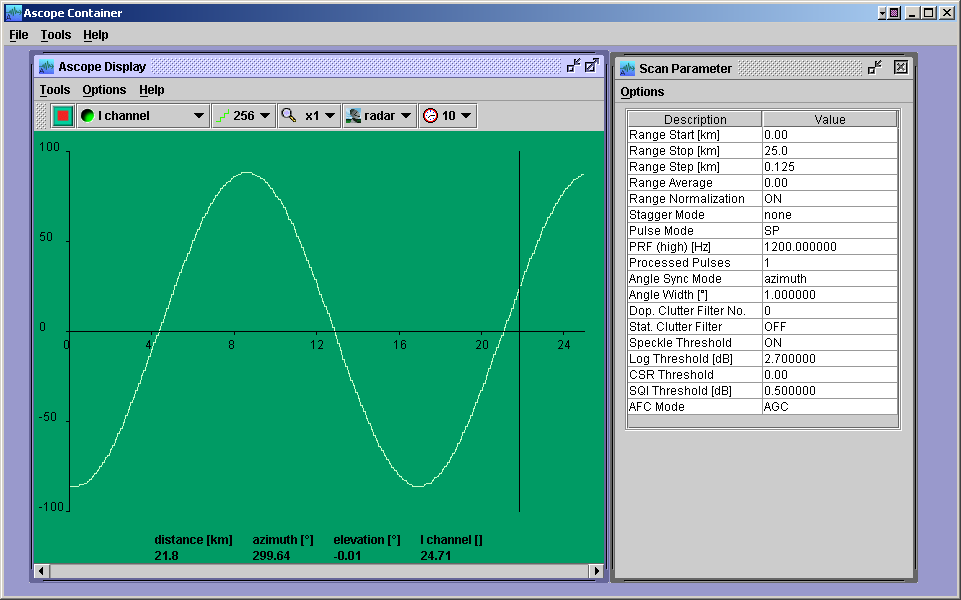Open the 10 refresh-rate dropdown arrow
Screen dimensions: 961x600
466,116
